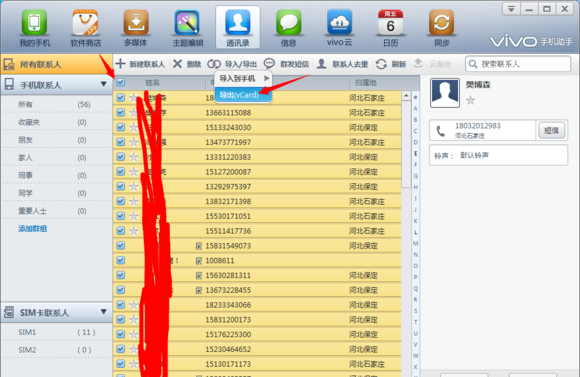This screenshot has width=580, height=377.
Task: Open the 主题编辑 theme editor icon
Action: click(187, 23)
